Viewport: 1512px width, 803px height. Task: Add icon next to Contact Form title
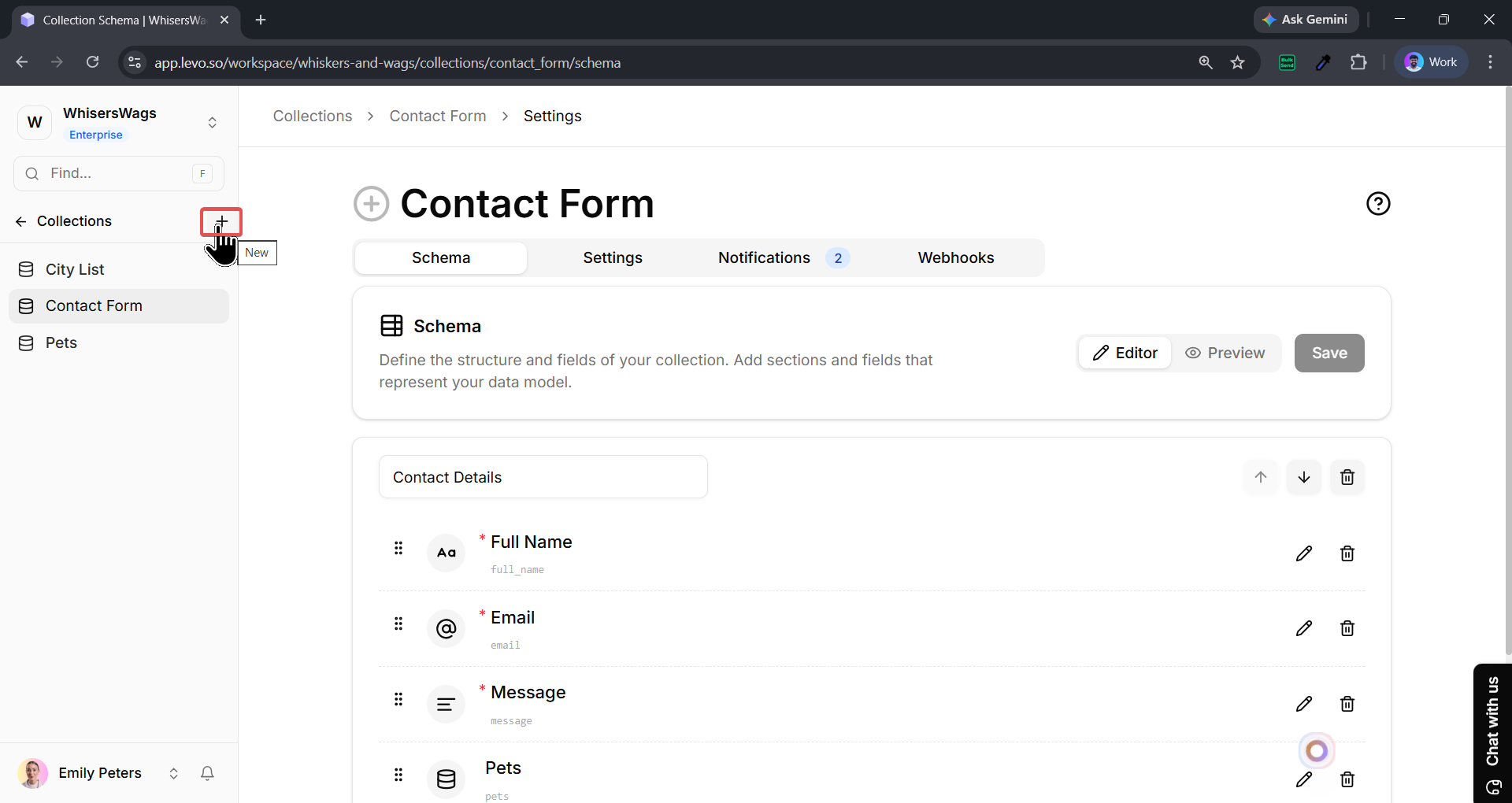[x=371, y=204]
